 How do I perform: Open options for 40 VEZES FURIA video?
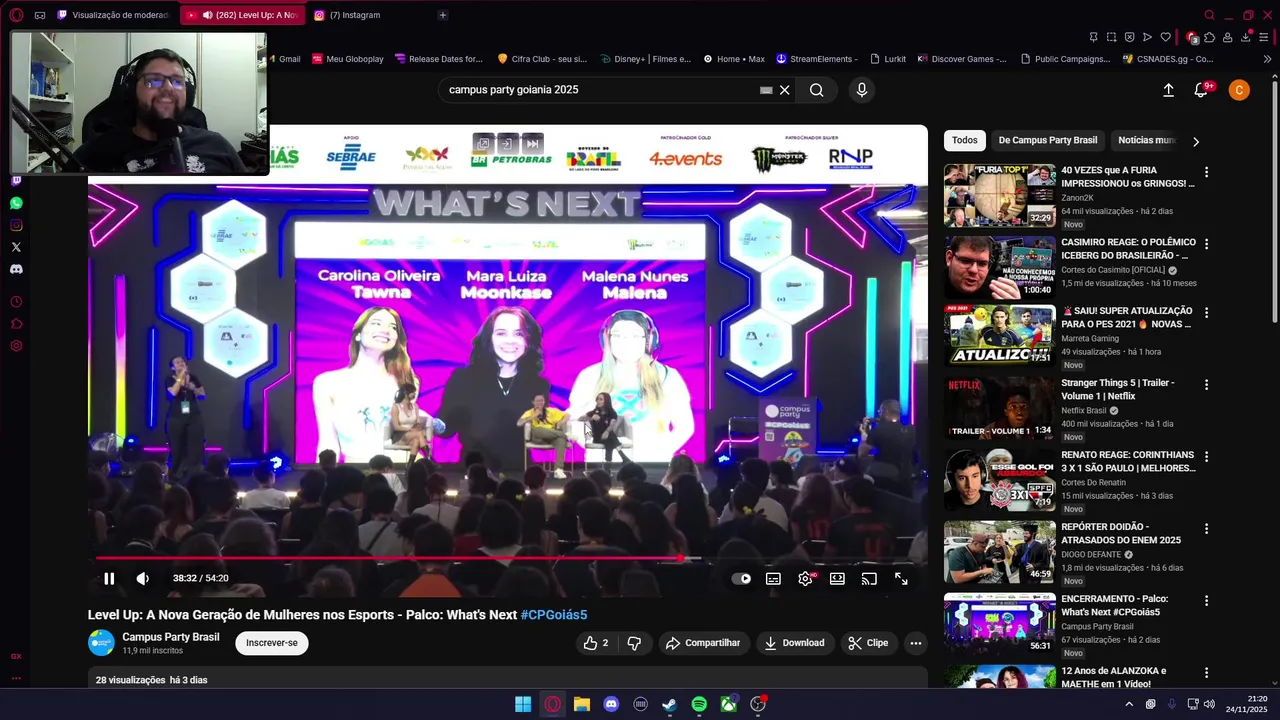[x=1206, y=172]
